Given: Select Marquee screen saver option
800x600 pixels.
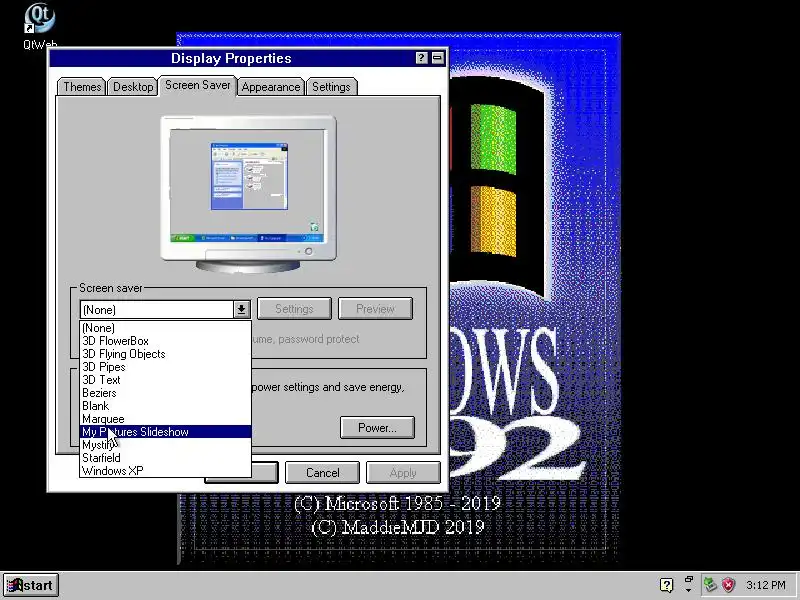Looking at the screenshot, I should [x=165, y=419].
